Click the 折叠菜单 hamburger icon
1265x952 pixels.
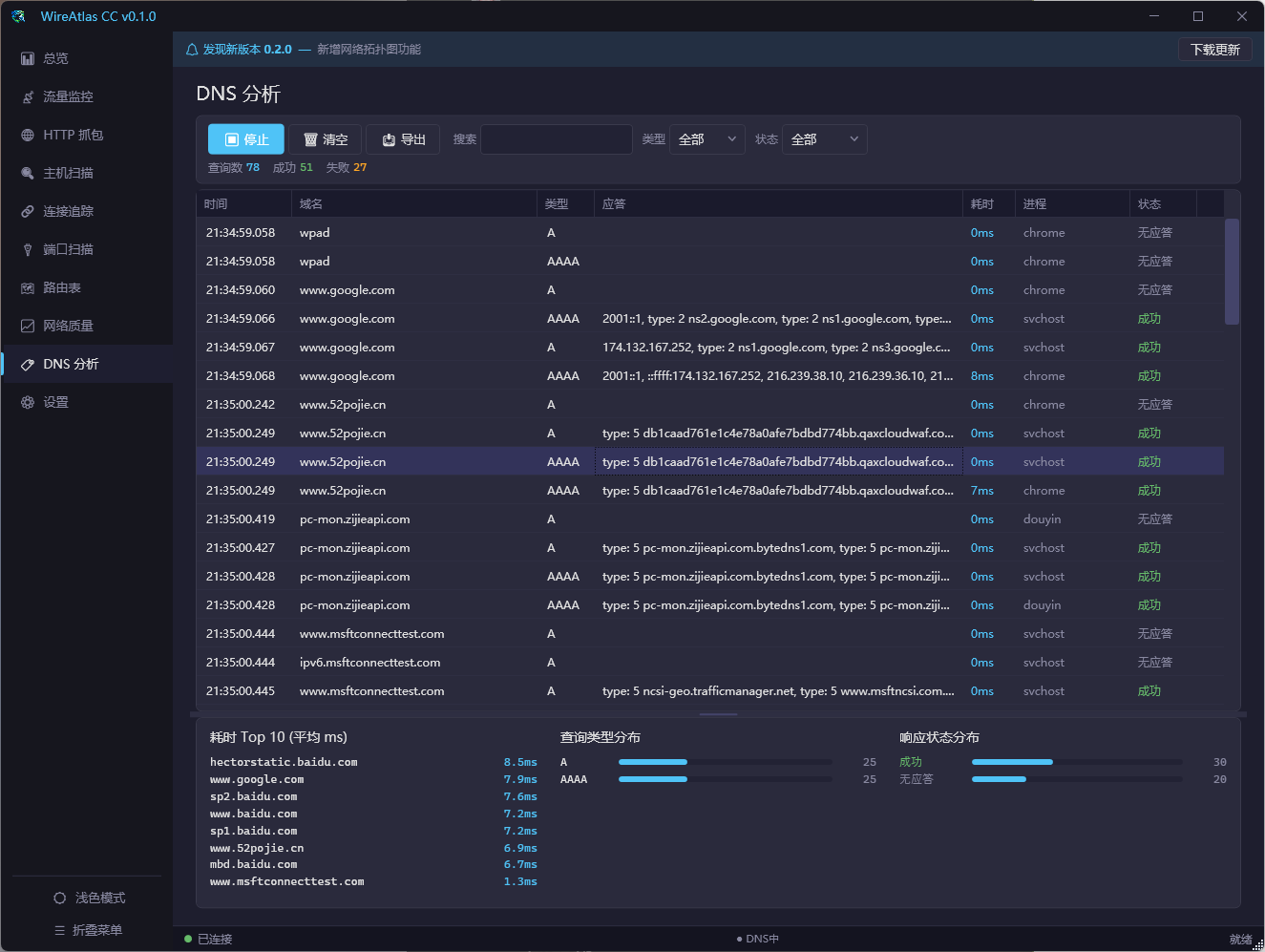(60, 930)
